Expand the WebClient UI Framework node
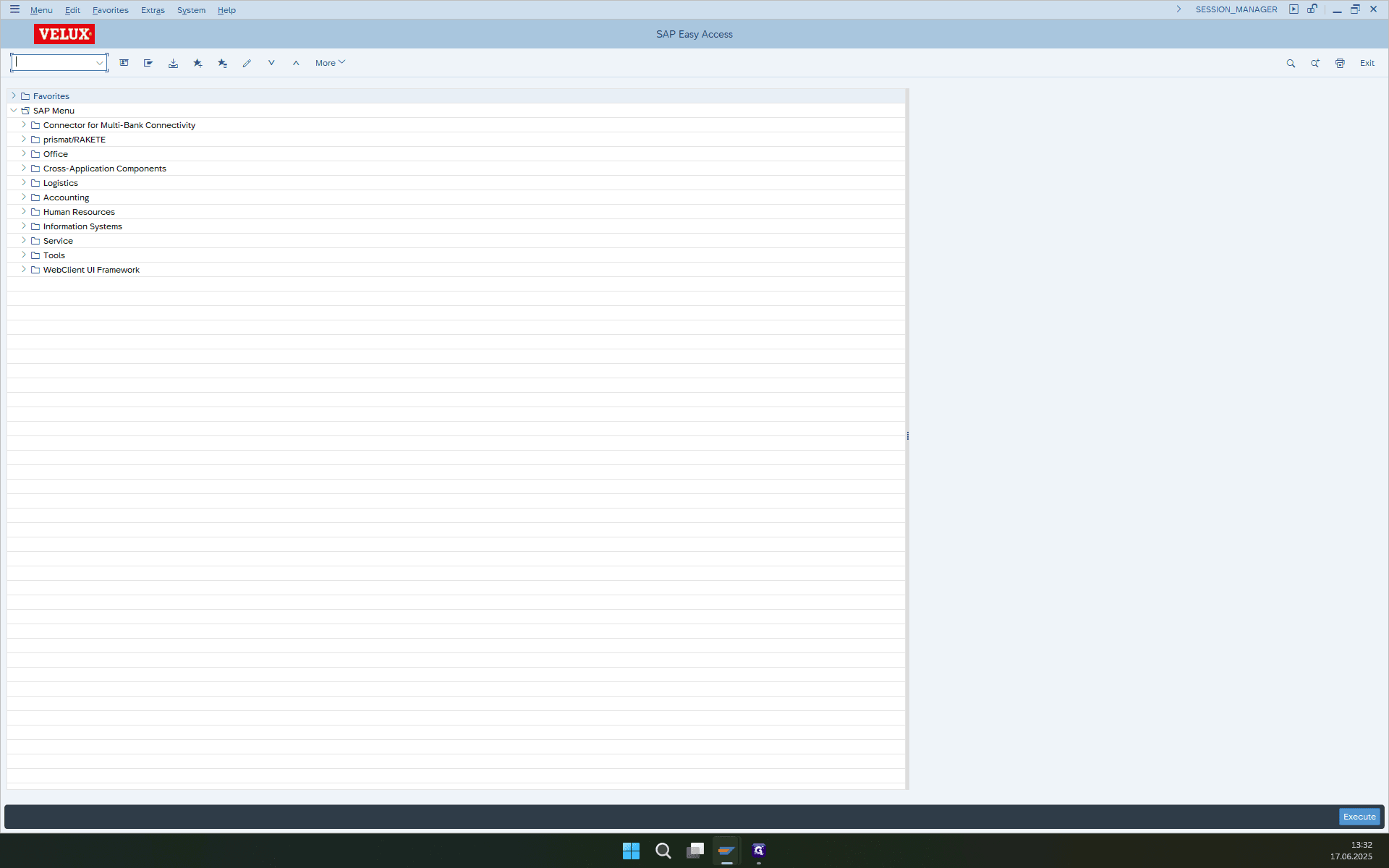 point(24,269)
